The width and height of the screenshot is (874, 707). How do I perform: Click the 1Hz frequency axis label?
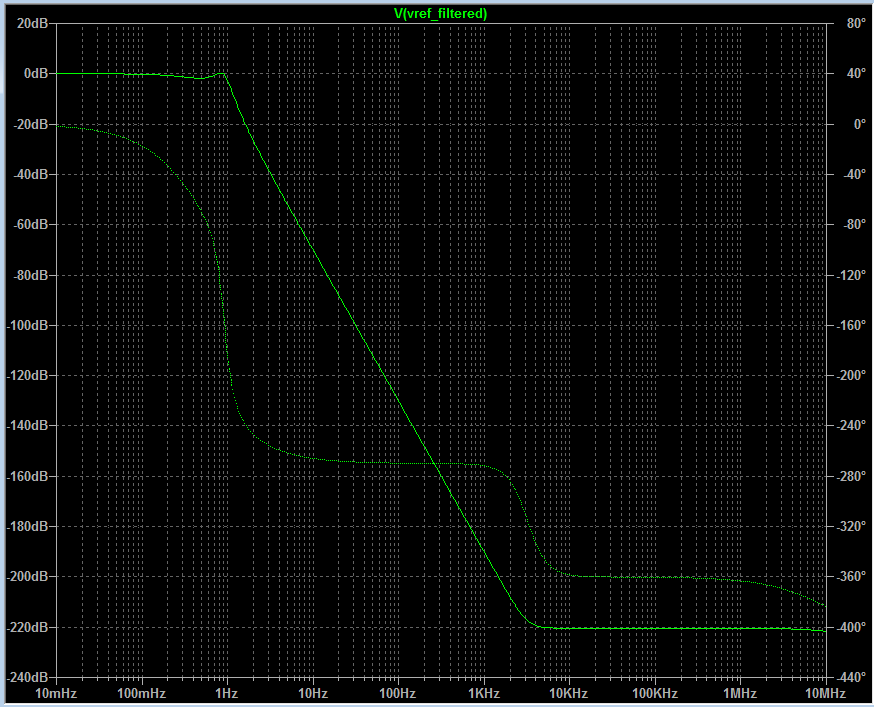pyautogui.click(x=226, y=694)
